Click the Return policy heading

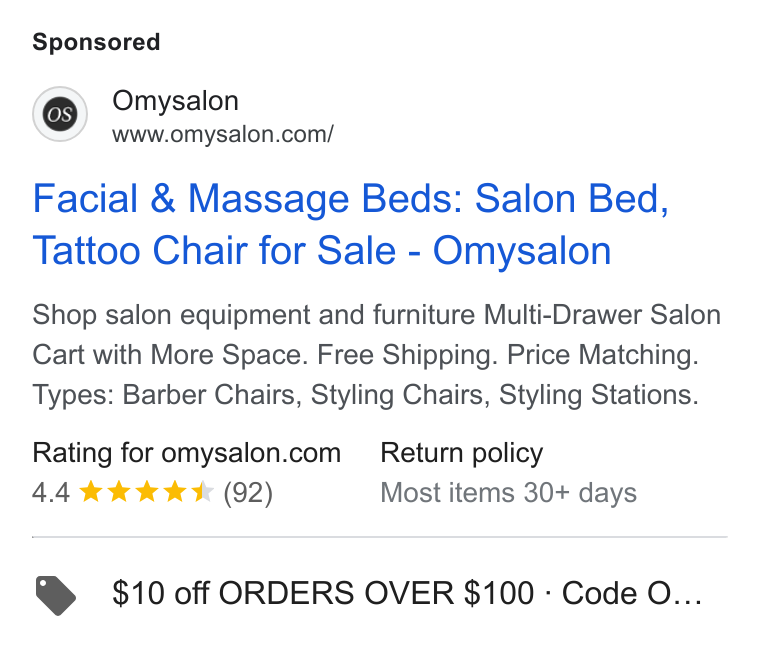[x=462, y=453]
